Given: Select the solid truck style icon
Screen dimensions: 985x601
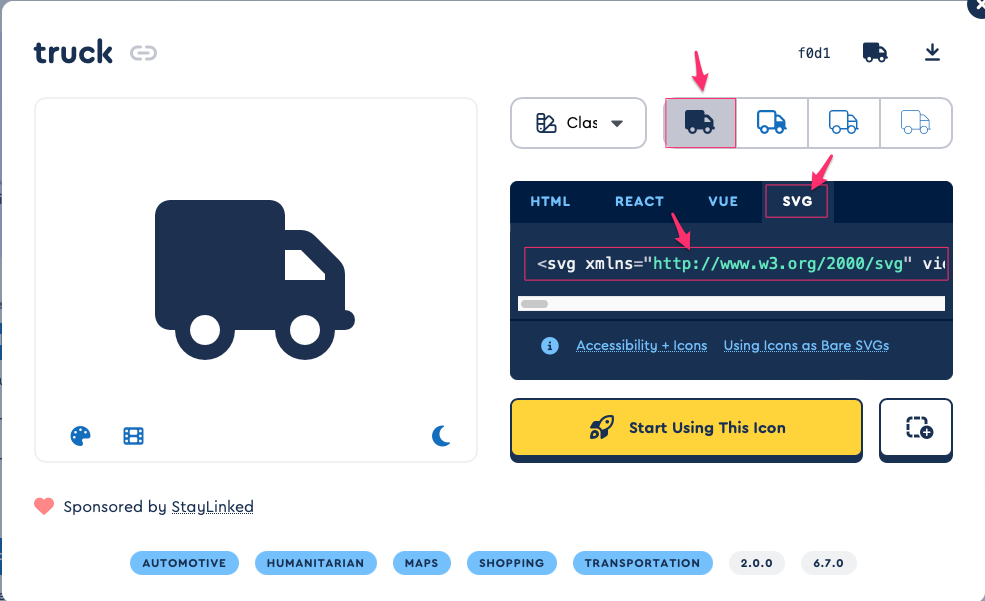Looking at the screenshot, I should 700,123.
